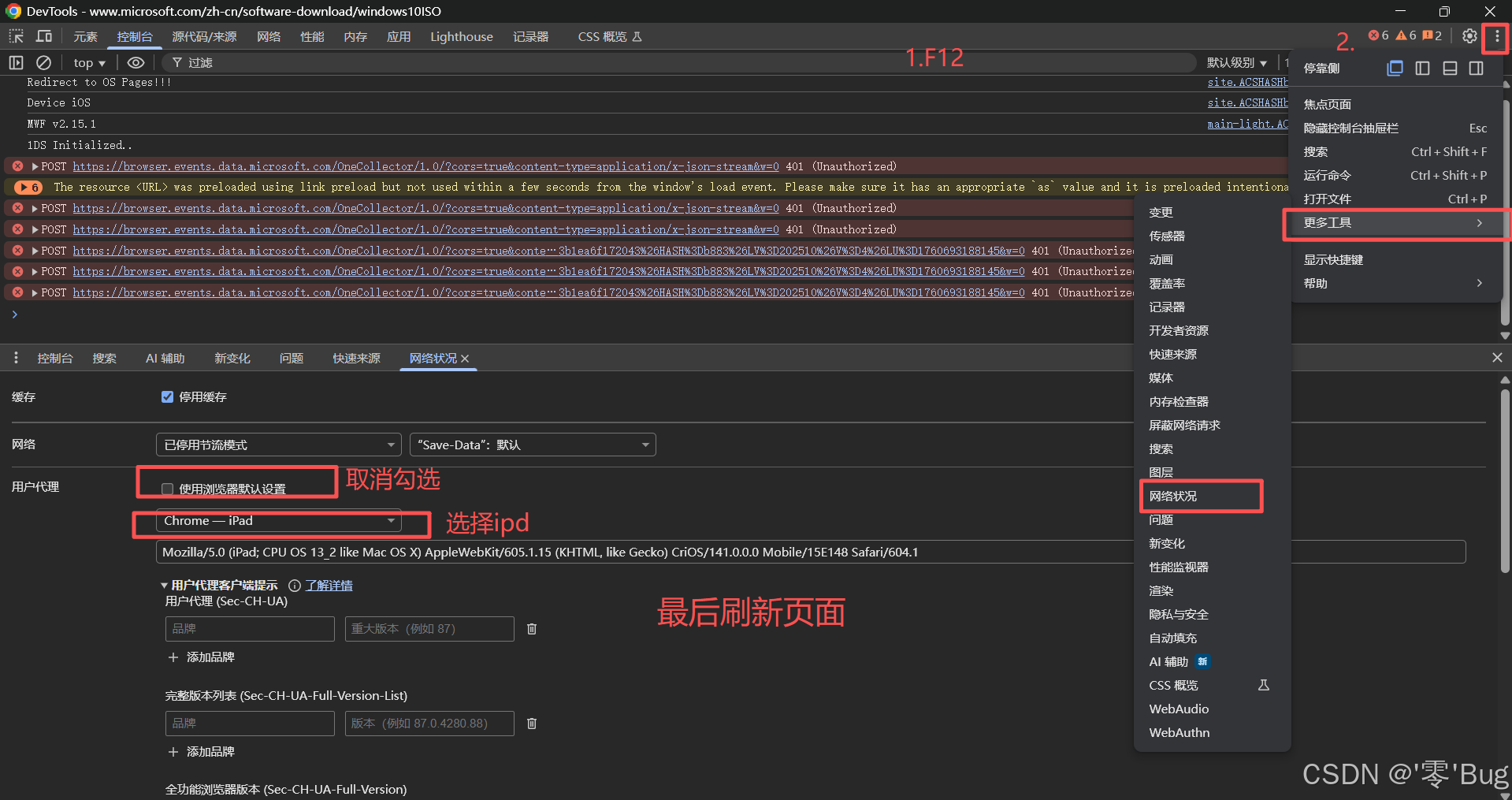1512x800 pixels.
Task: Open DevTools settings gear
Action: (x=1469, y=36)
